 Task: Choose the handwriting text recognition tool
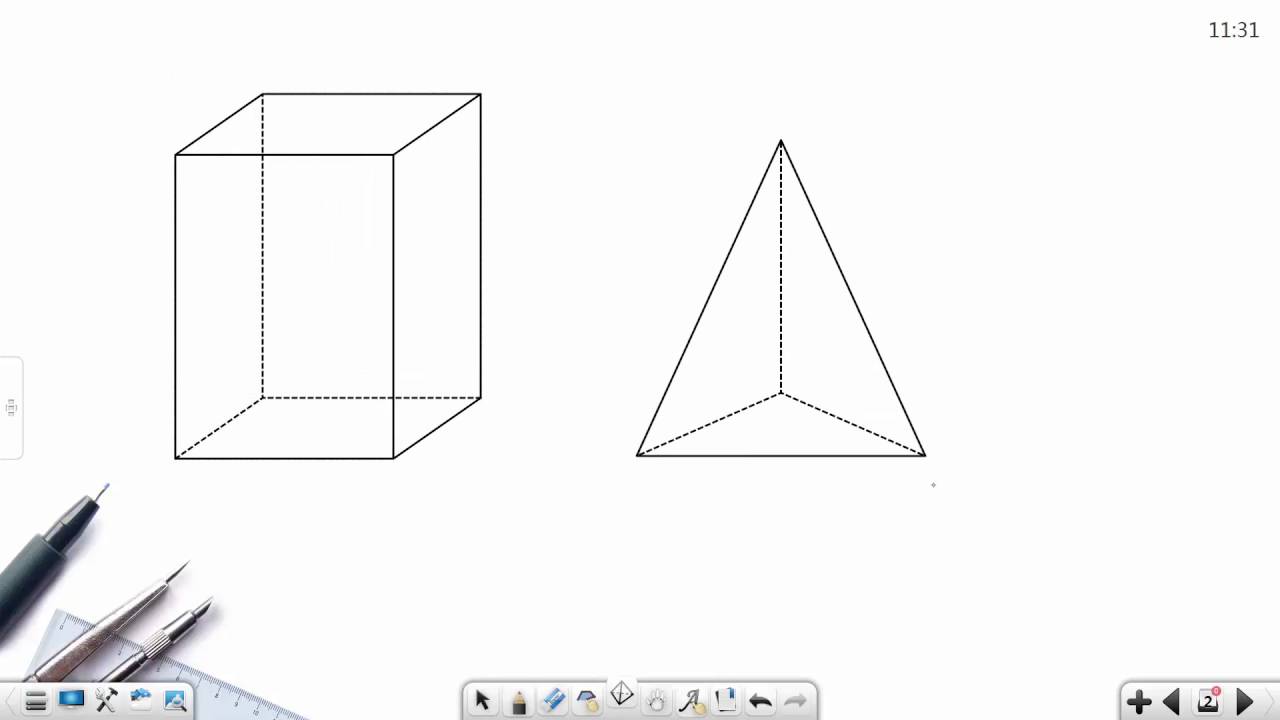coord(691,701)
